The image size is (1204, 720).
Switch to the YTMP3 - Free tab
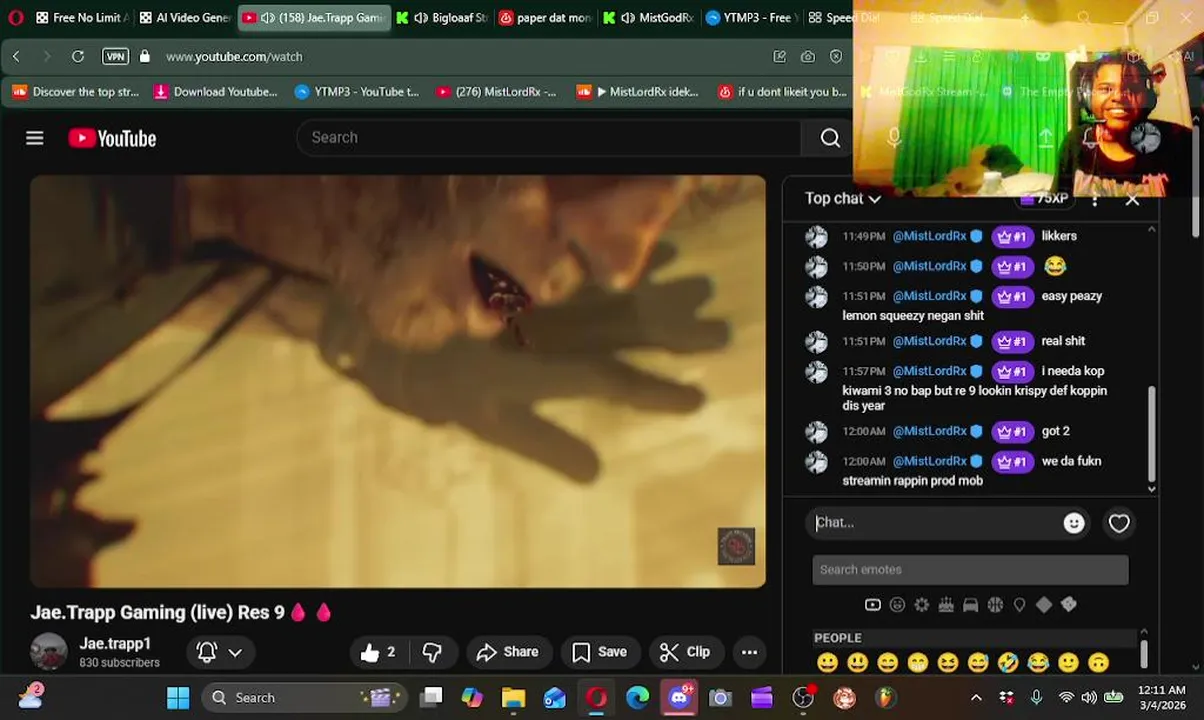751,18
